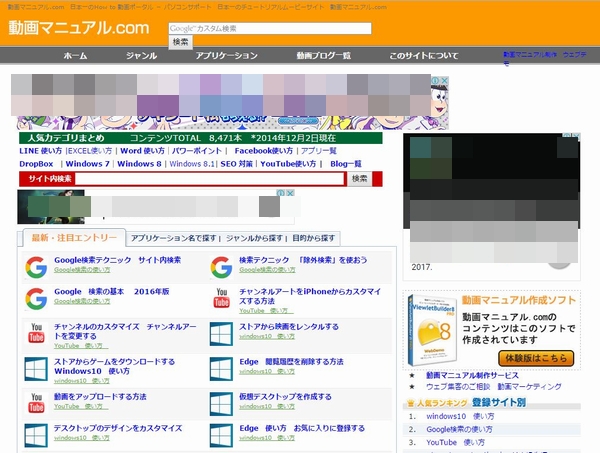Open the Blog一覧 link
Screen dimensions: 600x453
(x=346, y=164)
